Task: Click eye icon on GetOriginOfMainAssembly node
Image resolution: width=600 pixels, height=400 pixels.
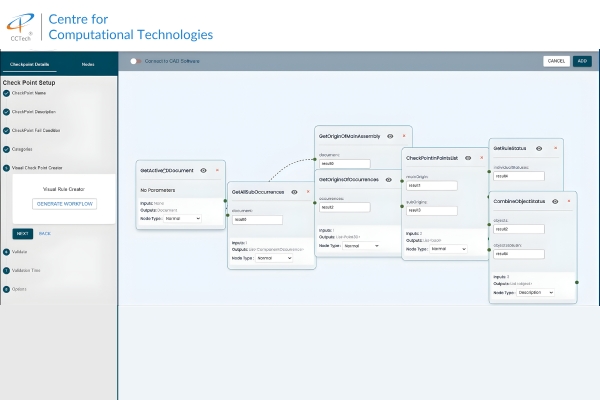Action: click(x=391, y=135)
